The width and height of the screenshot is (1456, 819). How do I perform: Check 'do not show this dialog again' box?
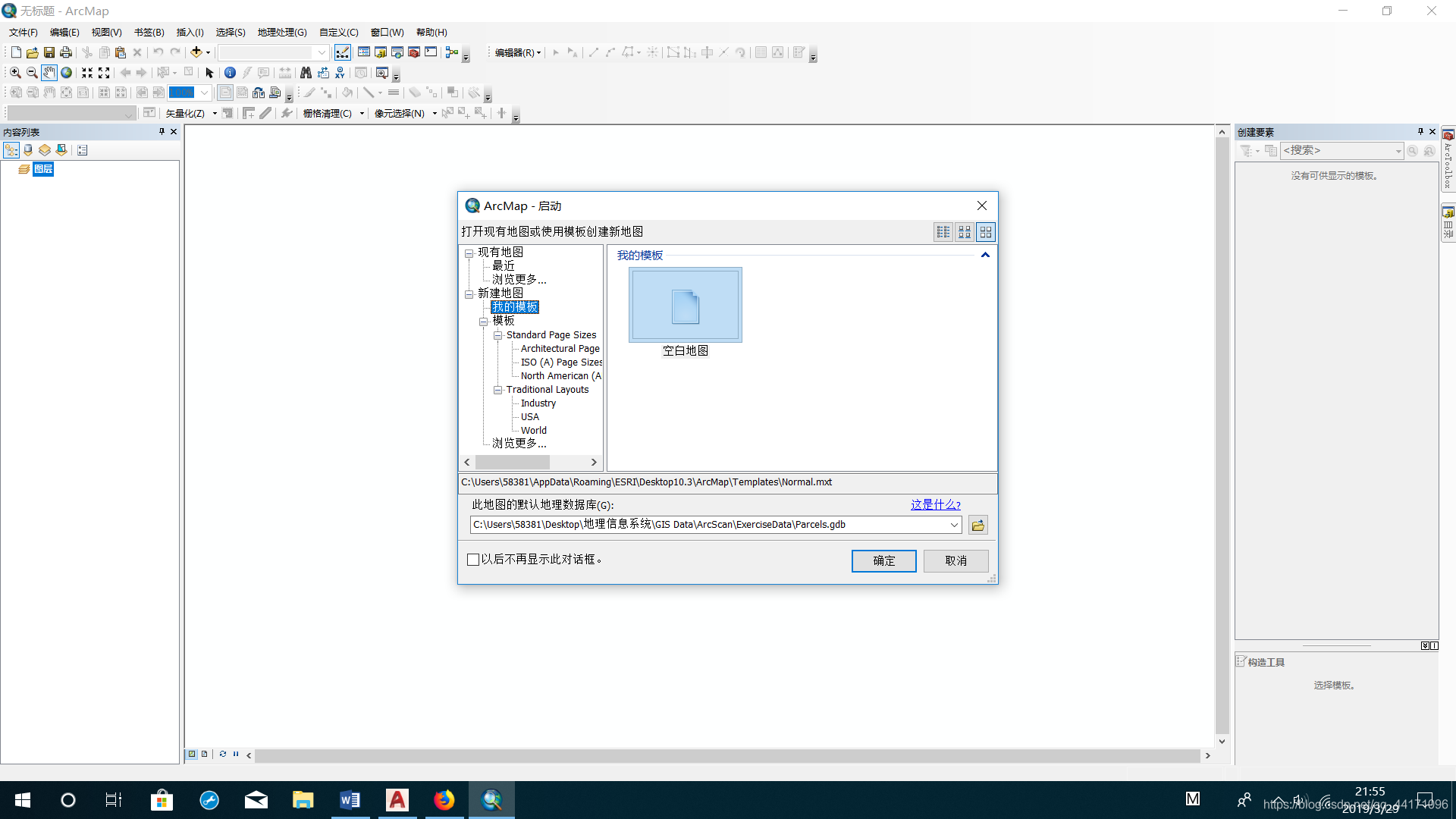tap(473, 560)
